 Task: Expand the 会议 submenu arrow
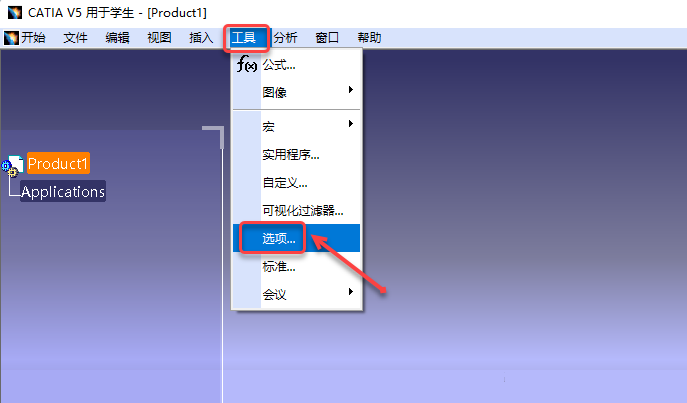[351, 292]
